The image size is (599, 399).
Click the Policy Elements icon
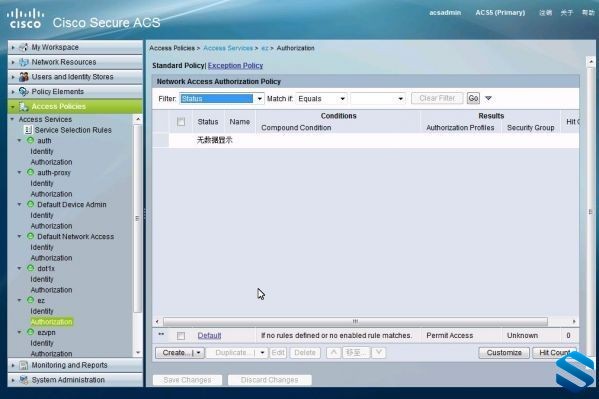[x=24, y=92]
